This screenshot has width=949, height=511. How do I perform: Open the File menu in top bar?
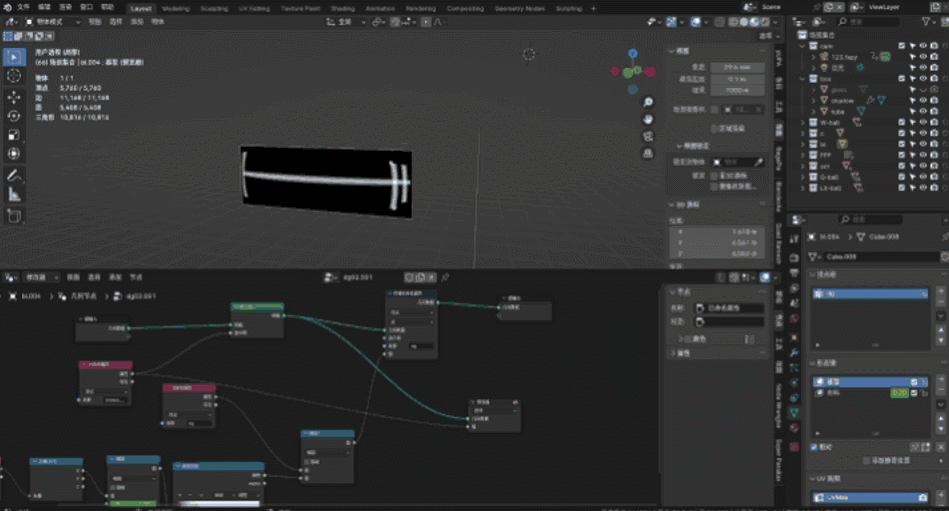23,7
